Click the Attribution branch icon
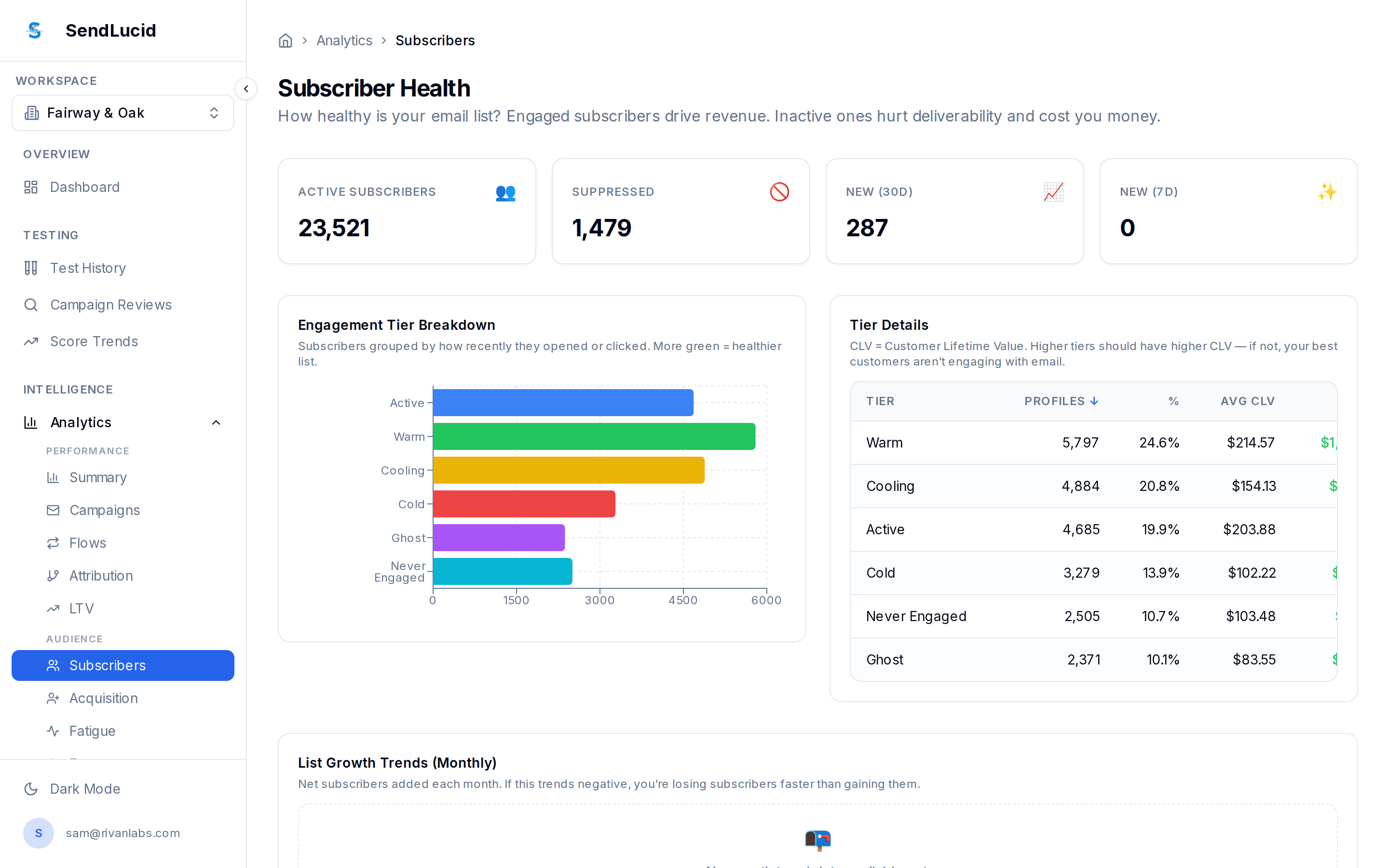The width and height of the screenshot is (1389, 868). [x=53, y=576]
